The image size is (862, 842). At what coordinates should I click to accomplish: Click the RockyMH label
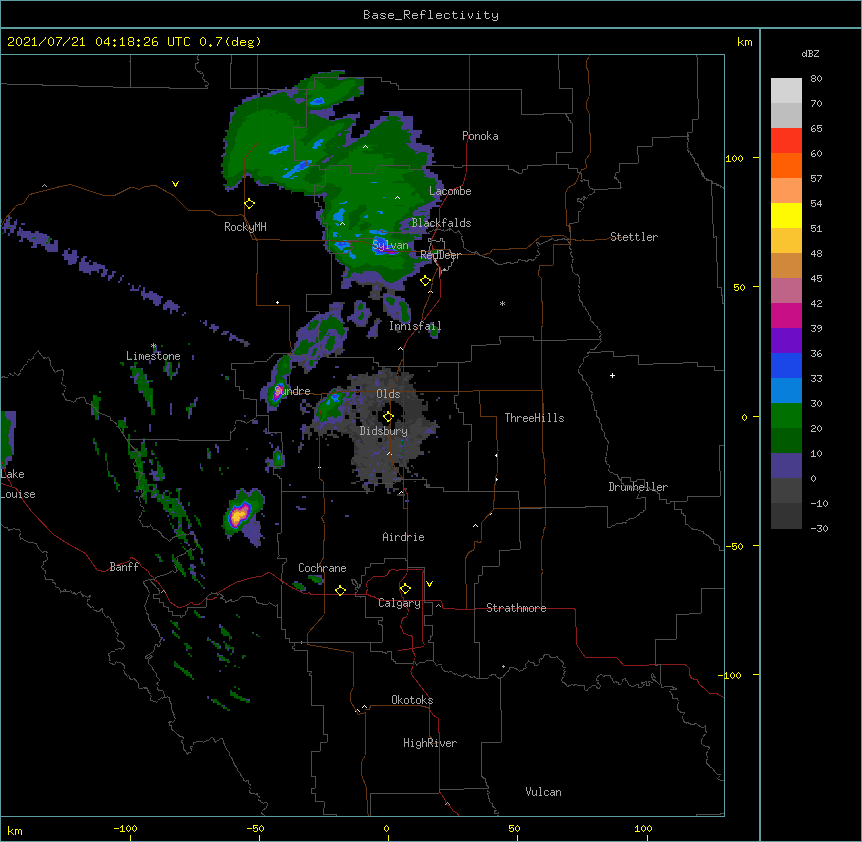coord(245,227)
